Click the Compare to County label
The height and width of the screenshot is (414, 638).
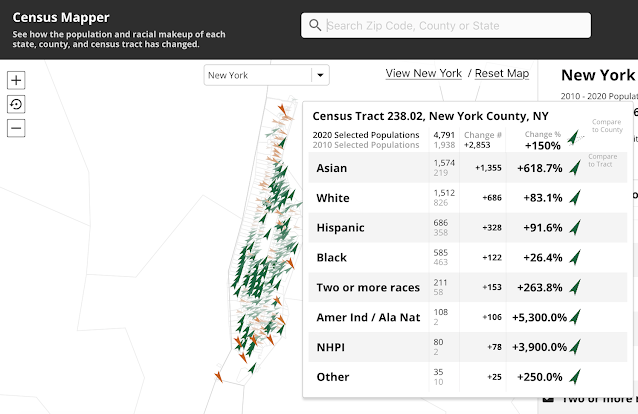coord(606,124)
